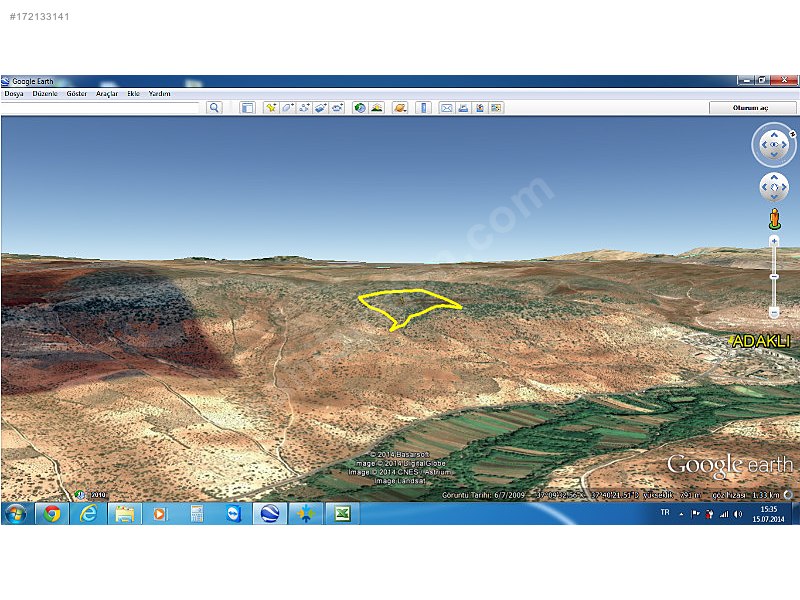Open the Araçlar menu
Image resolution: width=800 pixels, height=600 pixels.
107,94
